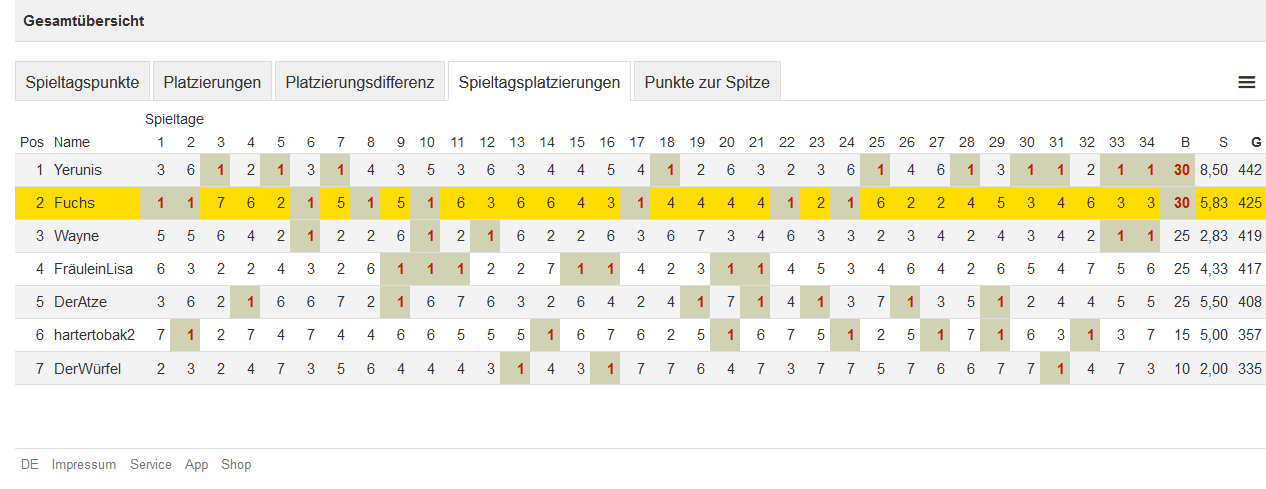Open the Impressum footer link

tap(84, 465)
